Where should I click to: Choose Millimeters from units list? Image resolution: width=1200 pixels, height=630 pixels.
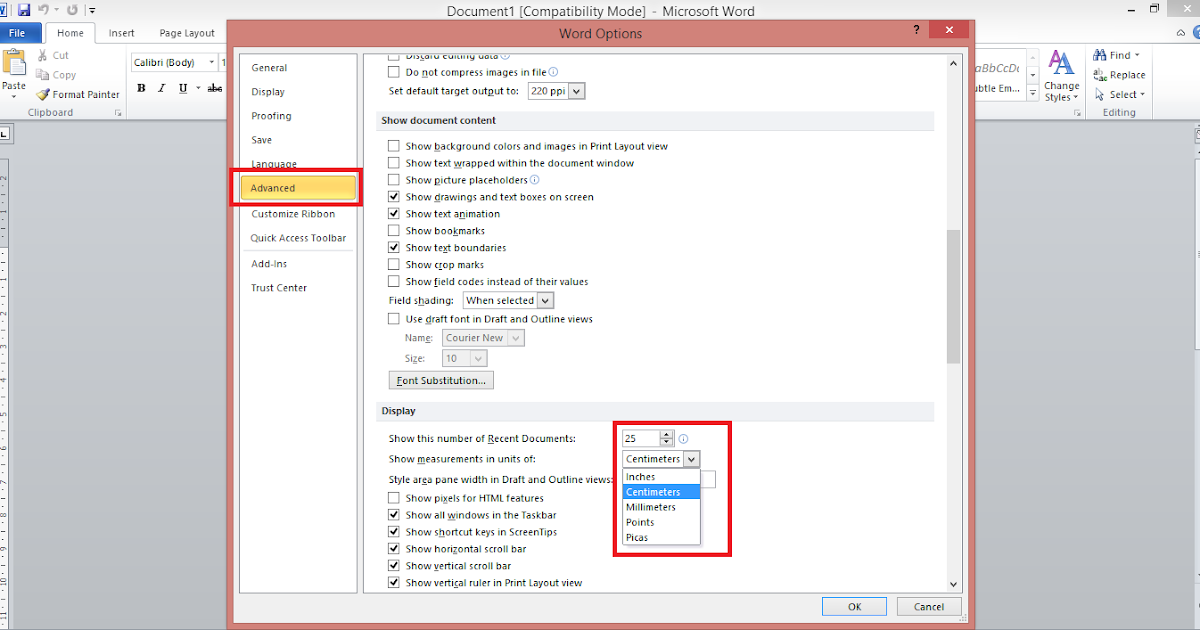[661, 507]
